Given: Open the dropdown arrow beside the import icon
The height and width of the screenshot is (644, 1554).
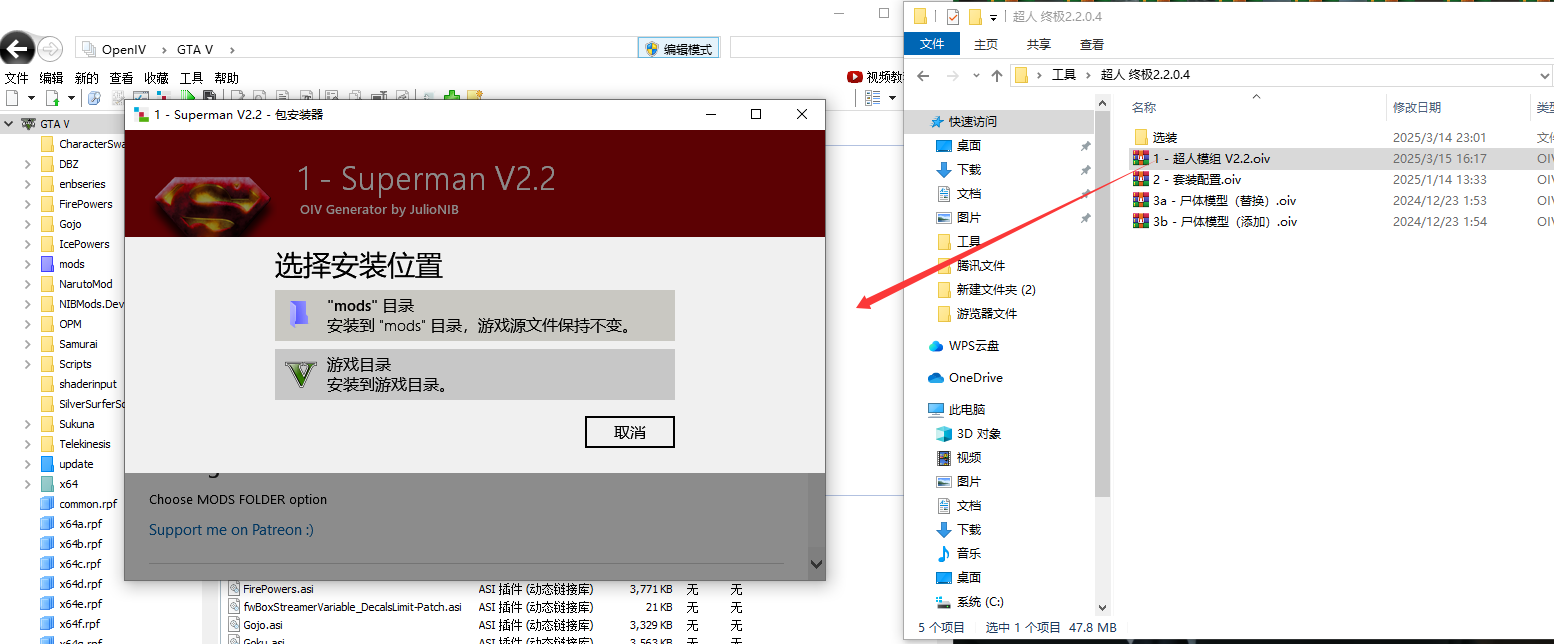Looking at the screenshot, I should (x=70, y=98).
